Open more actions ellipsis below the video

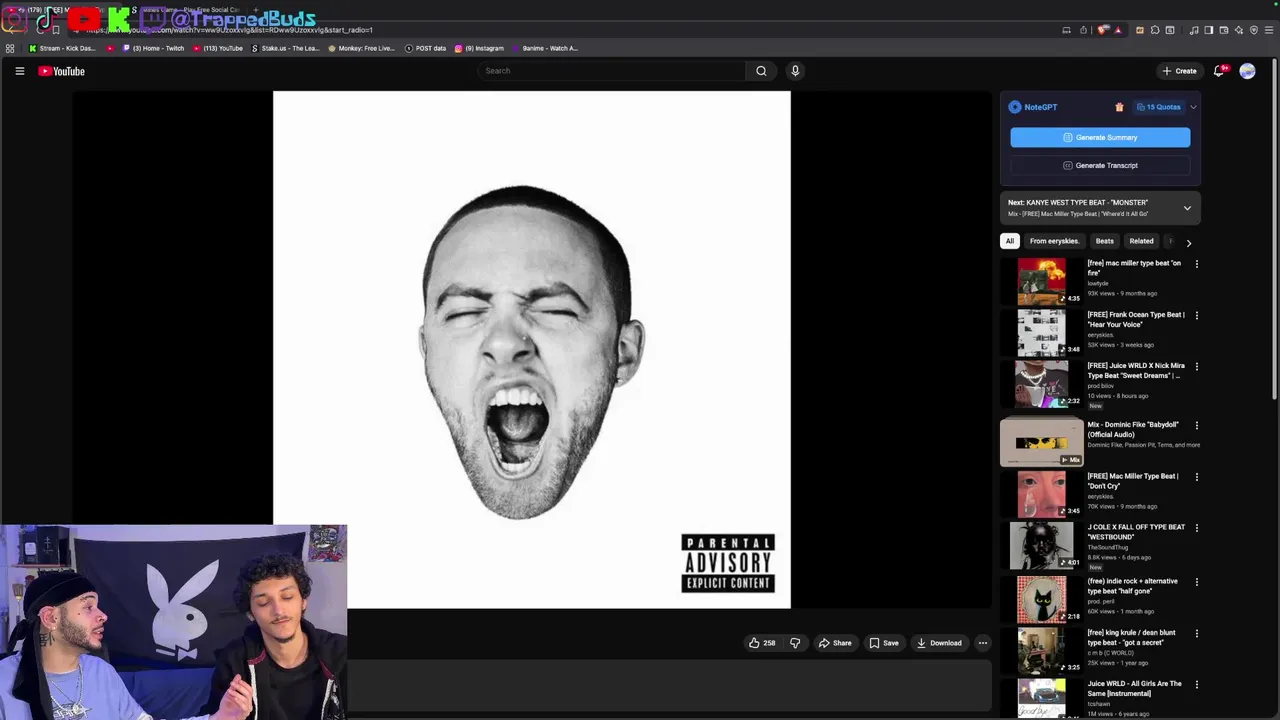pos(983,643)
